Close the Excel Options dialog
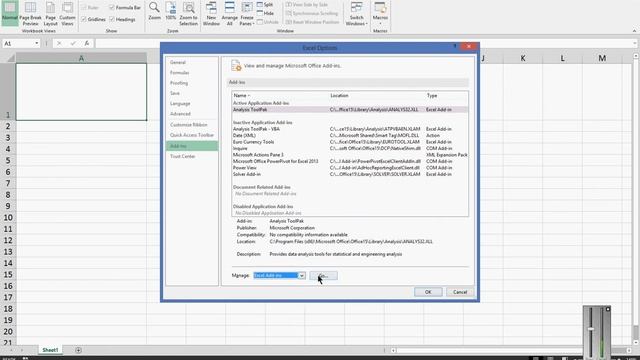The width and height of the screenshot is (640, 360). [x=469, y=46]
